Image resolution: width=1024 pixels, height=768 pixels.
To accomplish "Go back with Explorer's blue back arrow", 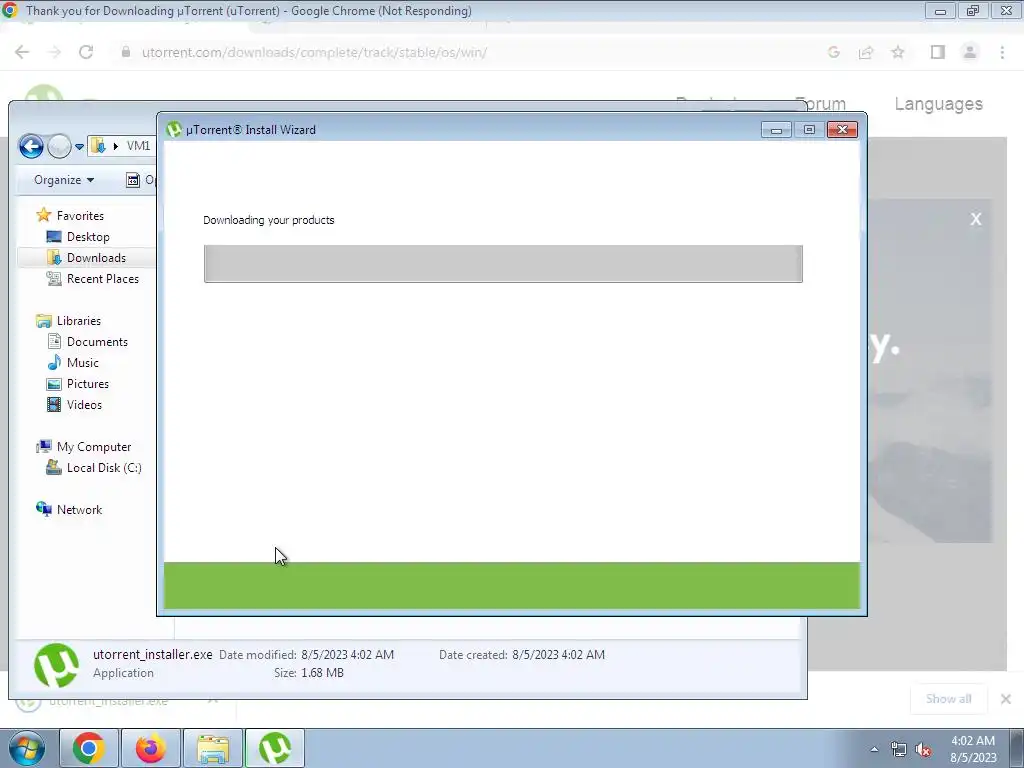I will point(31,146).
